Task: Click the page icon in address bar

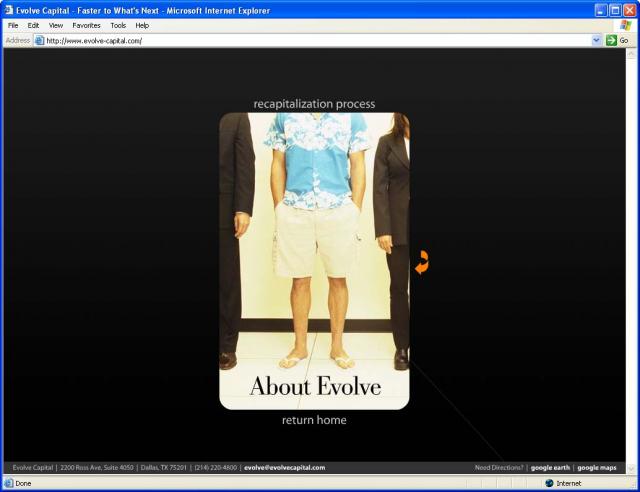Action: click(40, 41)
